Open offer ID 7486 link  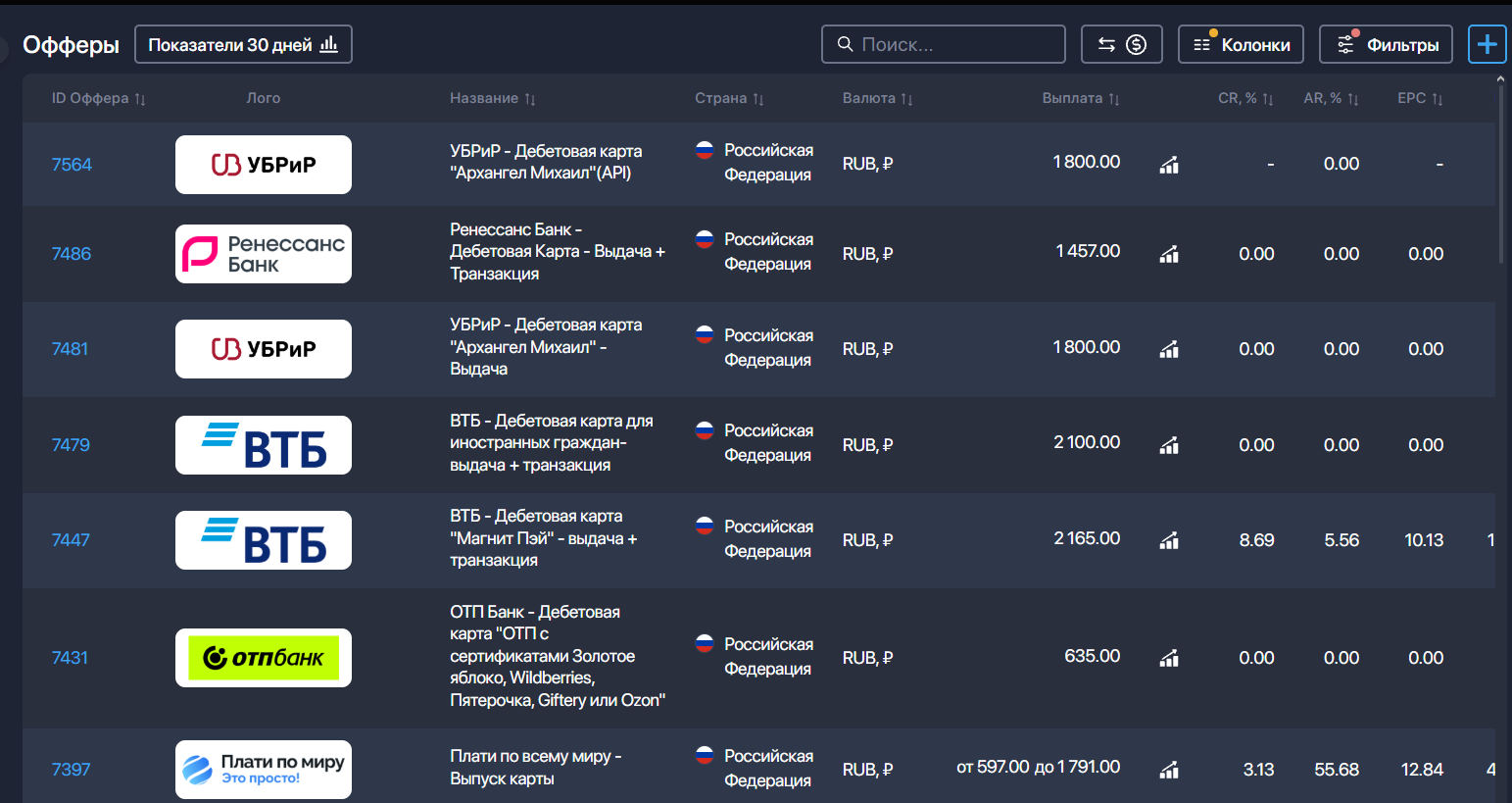pyautogui.click(x=72, y=254)
